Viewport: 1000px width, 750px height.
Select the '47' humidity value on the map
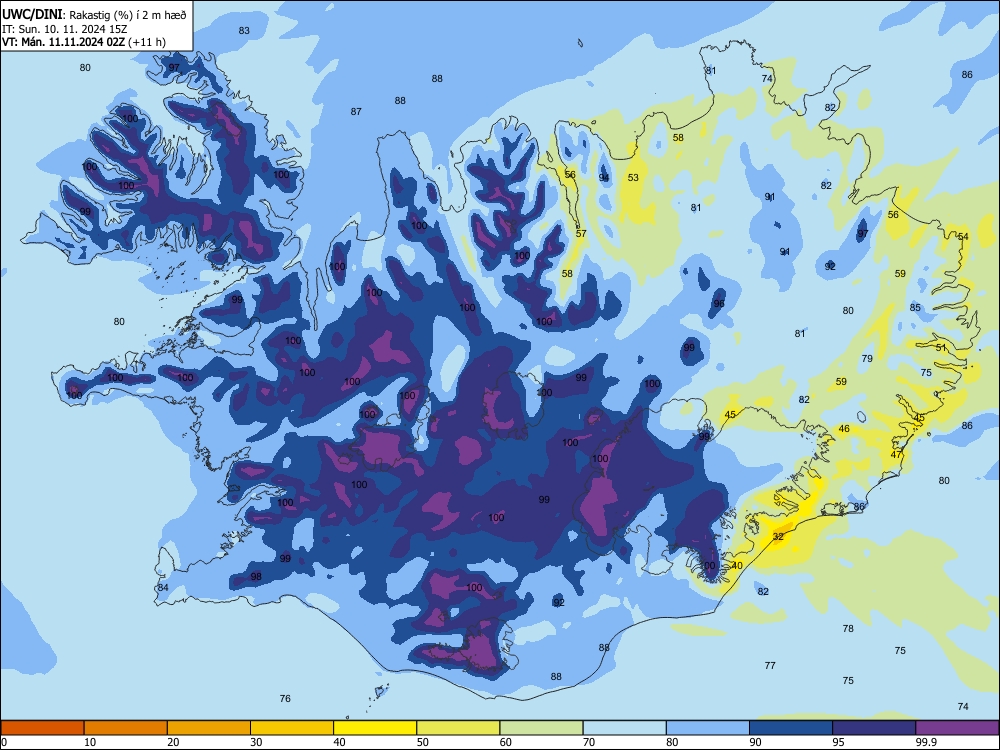(897, 455)
